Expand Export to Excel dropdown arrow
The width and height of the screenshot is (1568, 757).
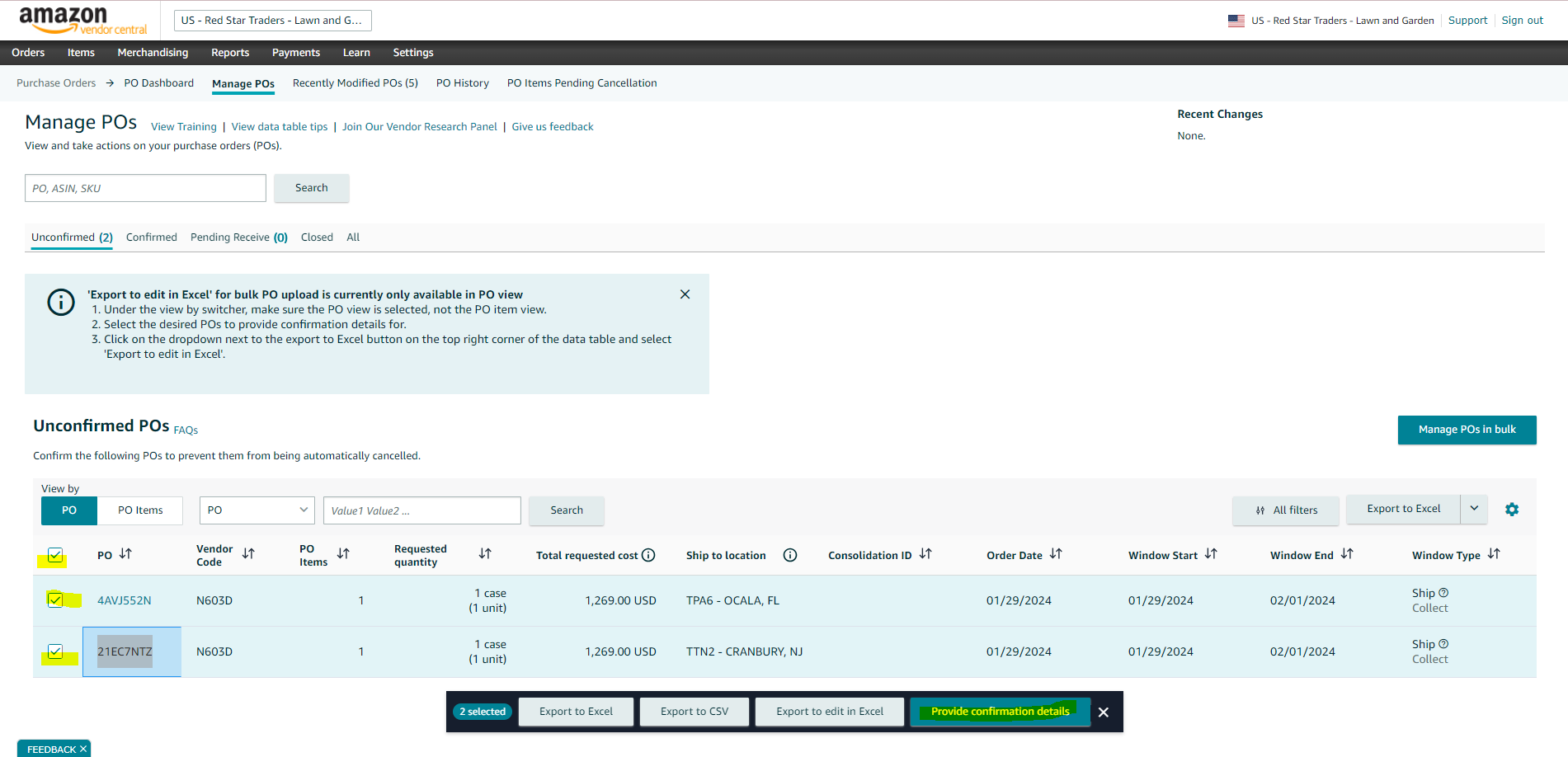tap(1474, 509)
